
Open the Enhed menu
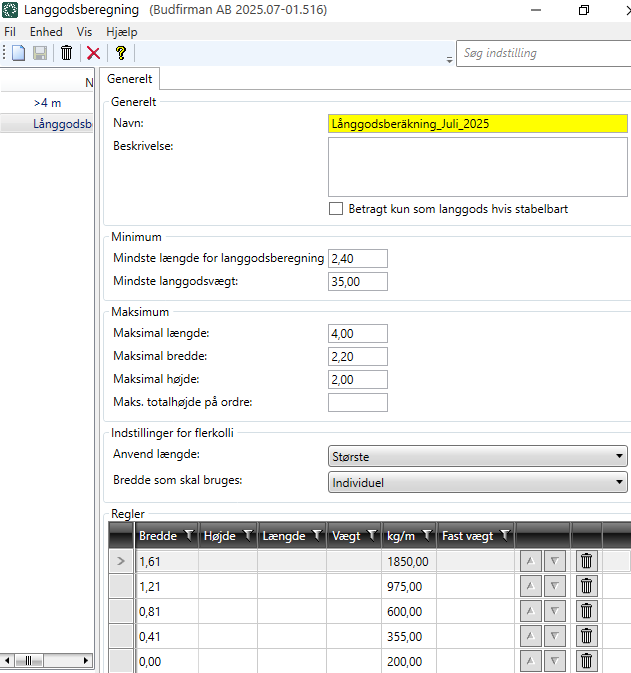coord(46,31)
